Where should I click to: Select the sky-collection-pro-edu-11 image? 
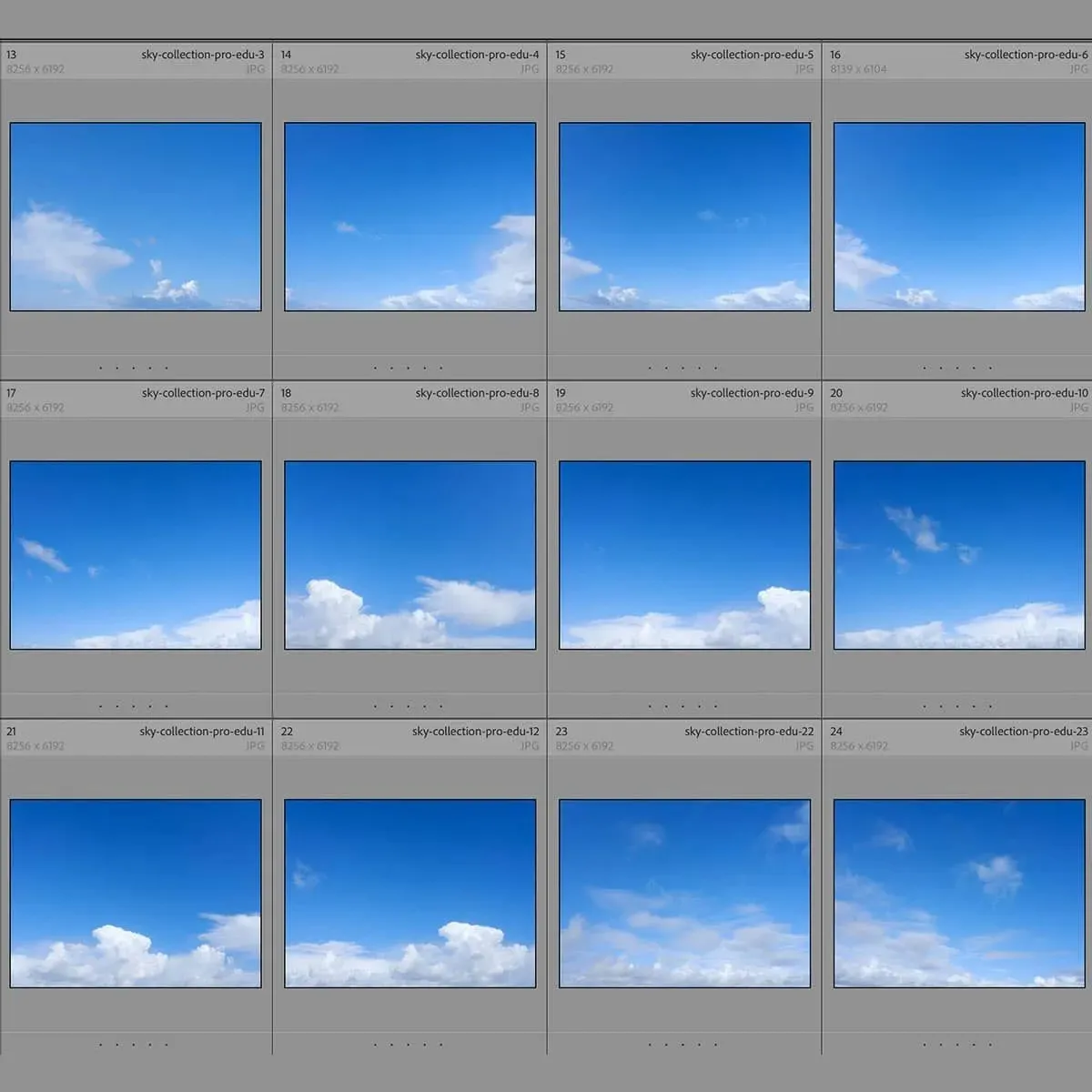point(136,894)
